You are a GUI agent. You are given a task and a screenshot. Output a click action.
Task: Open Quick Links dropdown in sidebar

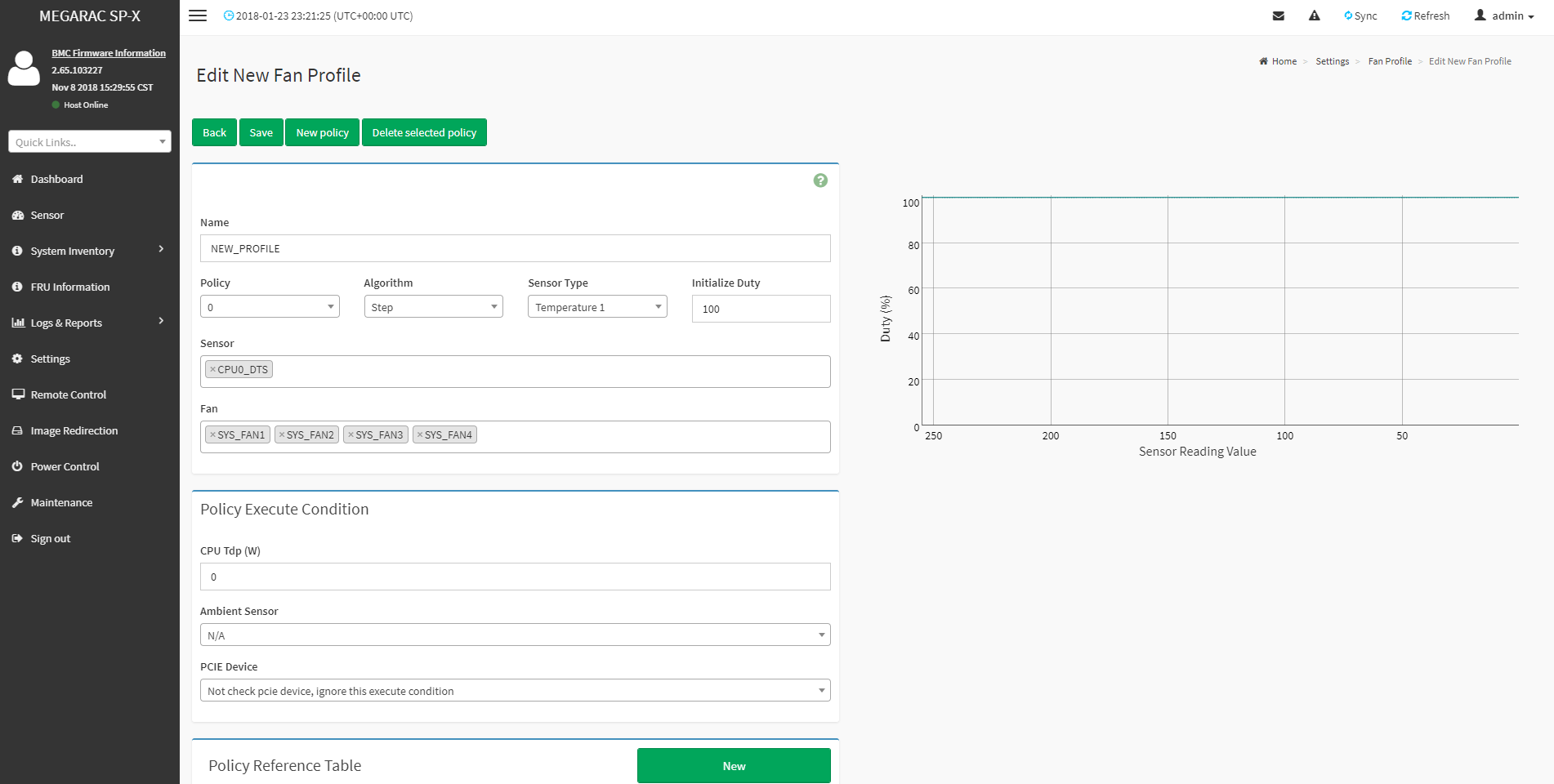coord(90,142)
